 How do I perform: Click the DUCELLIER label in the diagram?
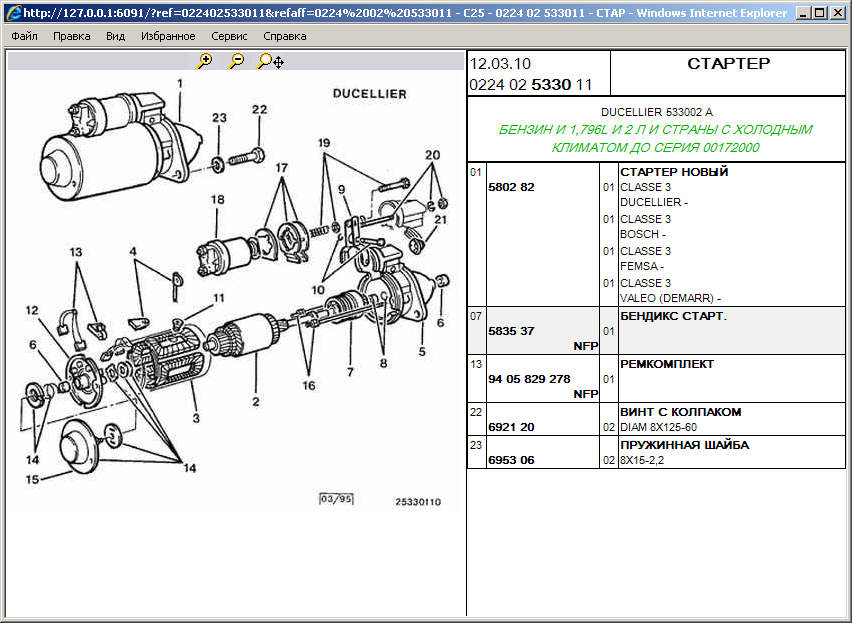[x=369, y=93]
